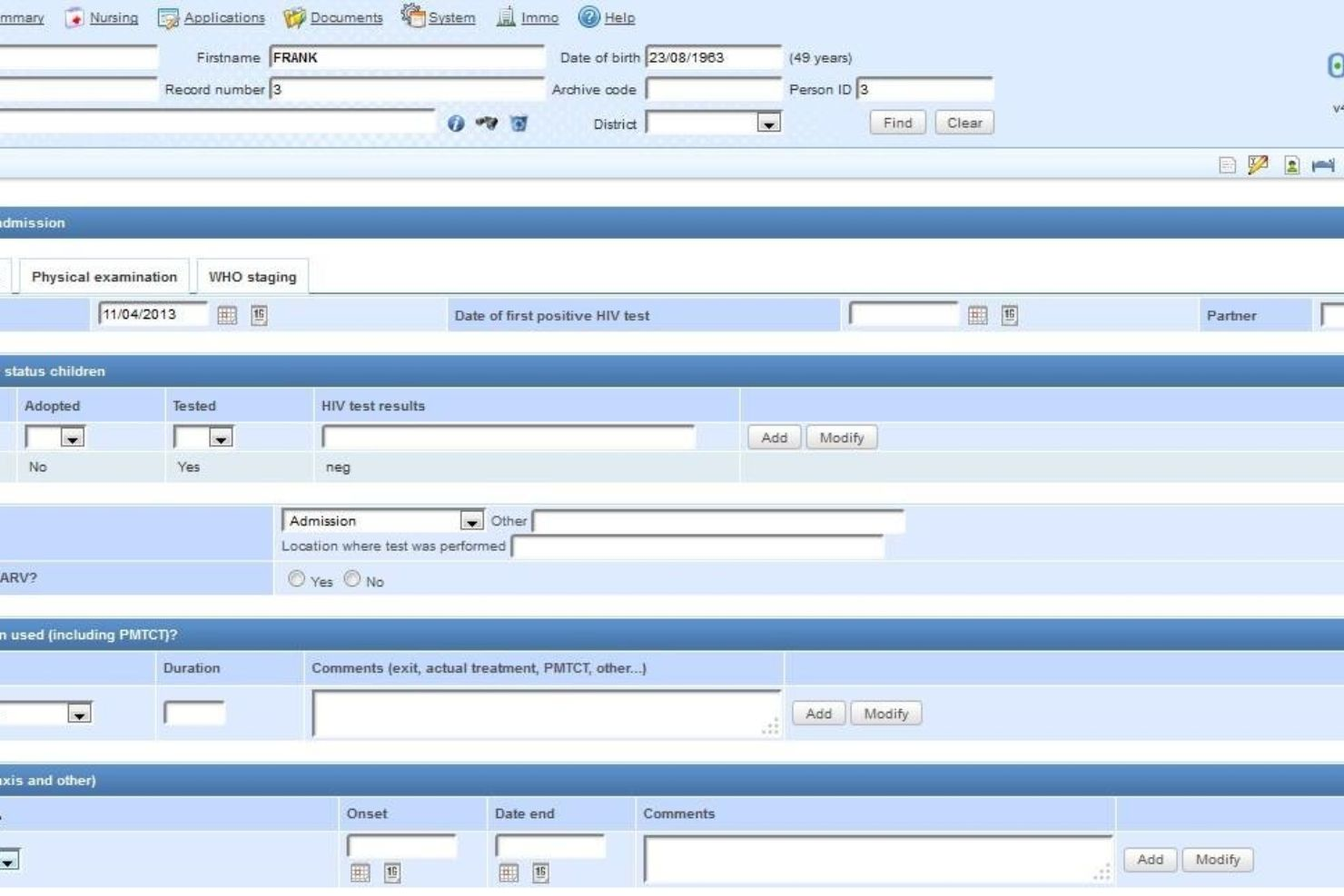
Task: Select Yes for the ARV question
Action: pyautogui.click(x=296, y=579)
